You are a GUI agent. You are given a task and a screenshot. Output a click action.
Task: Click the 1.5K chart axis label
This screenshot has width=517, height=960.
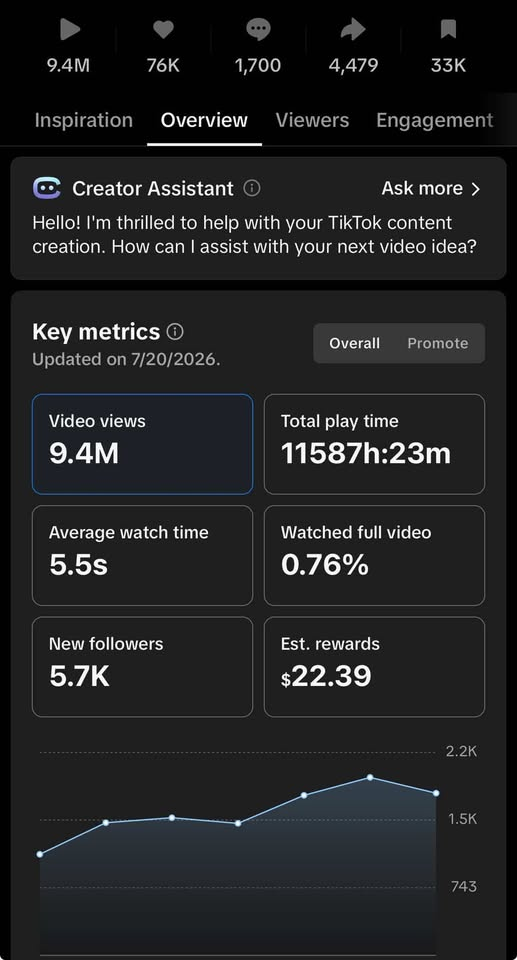(x=462, y=819)
